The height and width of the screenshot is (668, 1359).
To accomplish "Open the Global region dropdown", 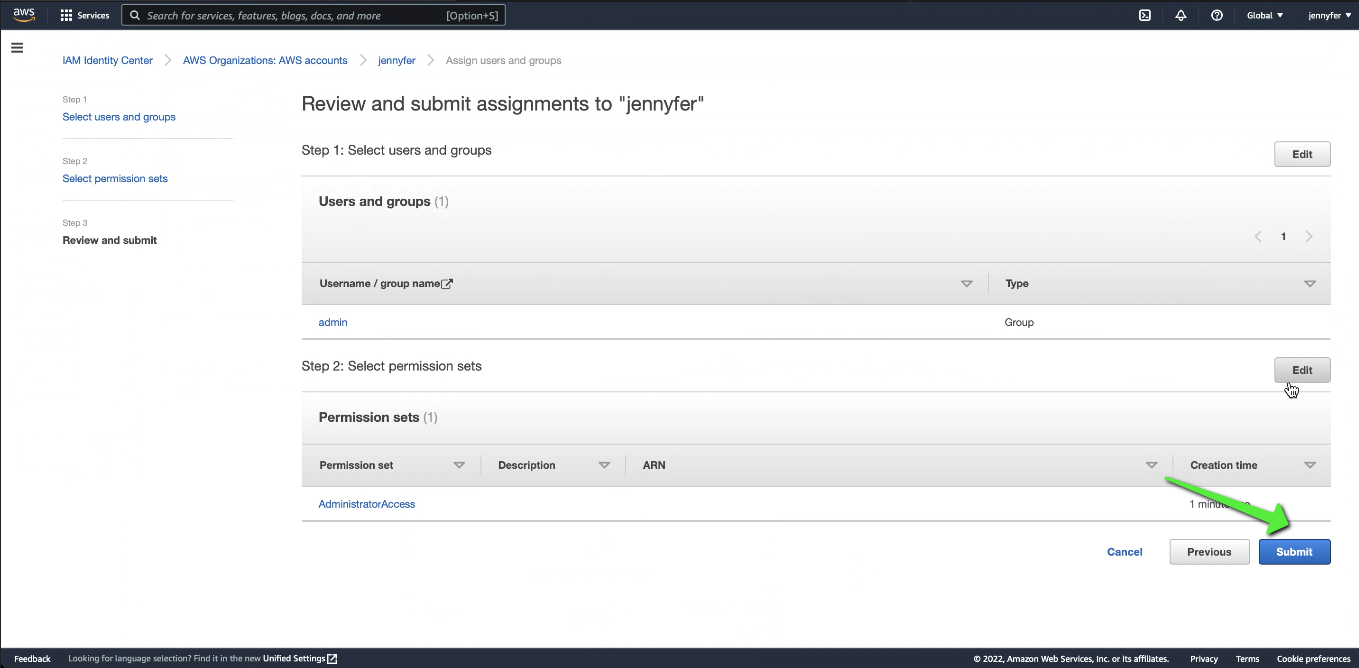I will click(1265, 15).
